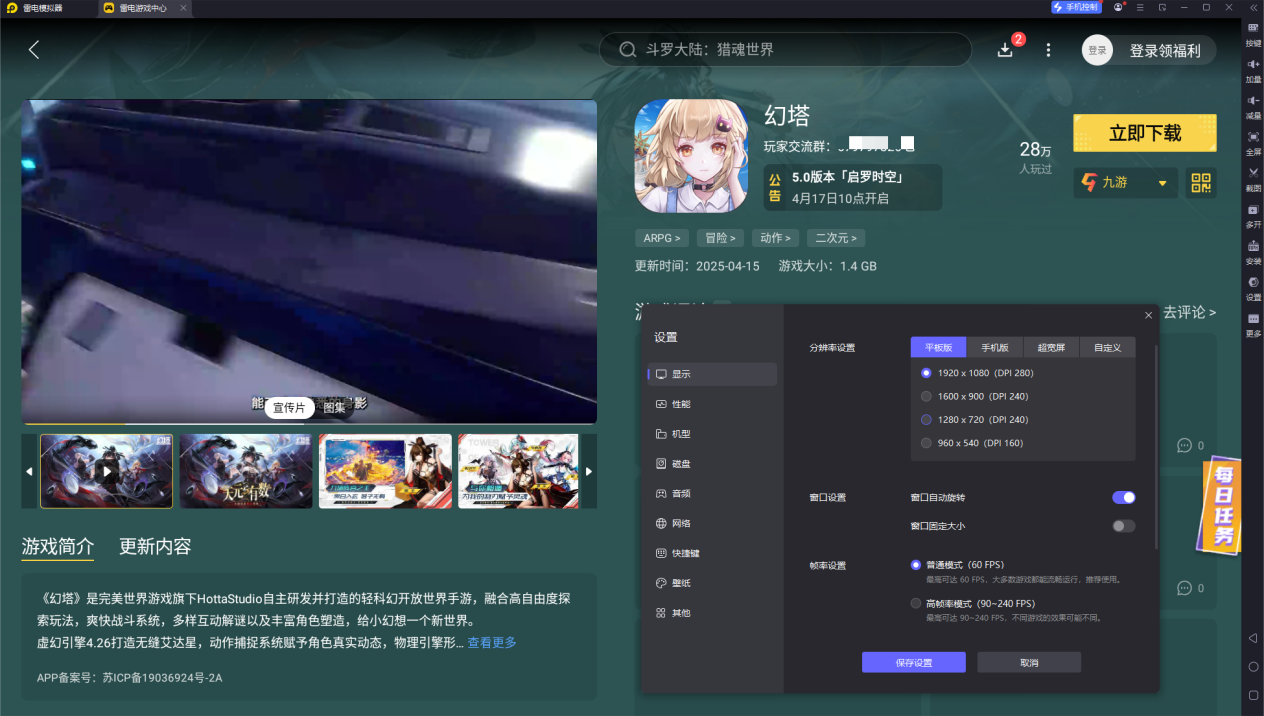Open 快捷键 settings category
1264x716 pixels.
(712, 553)
